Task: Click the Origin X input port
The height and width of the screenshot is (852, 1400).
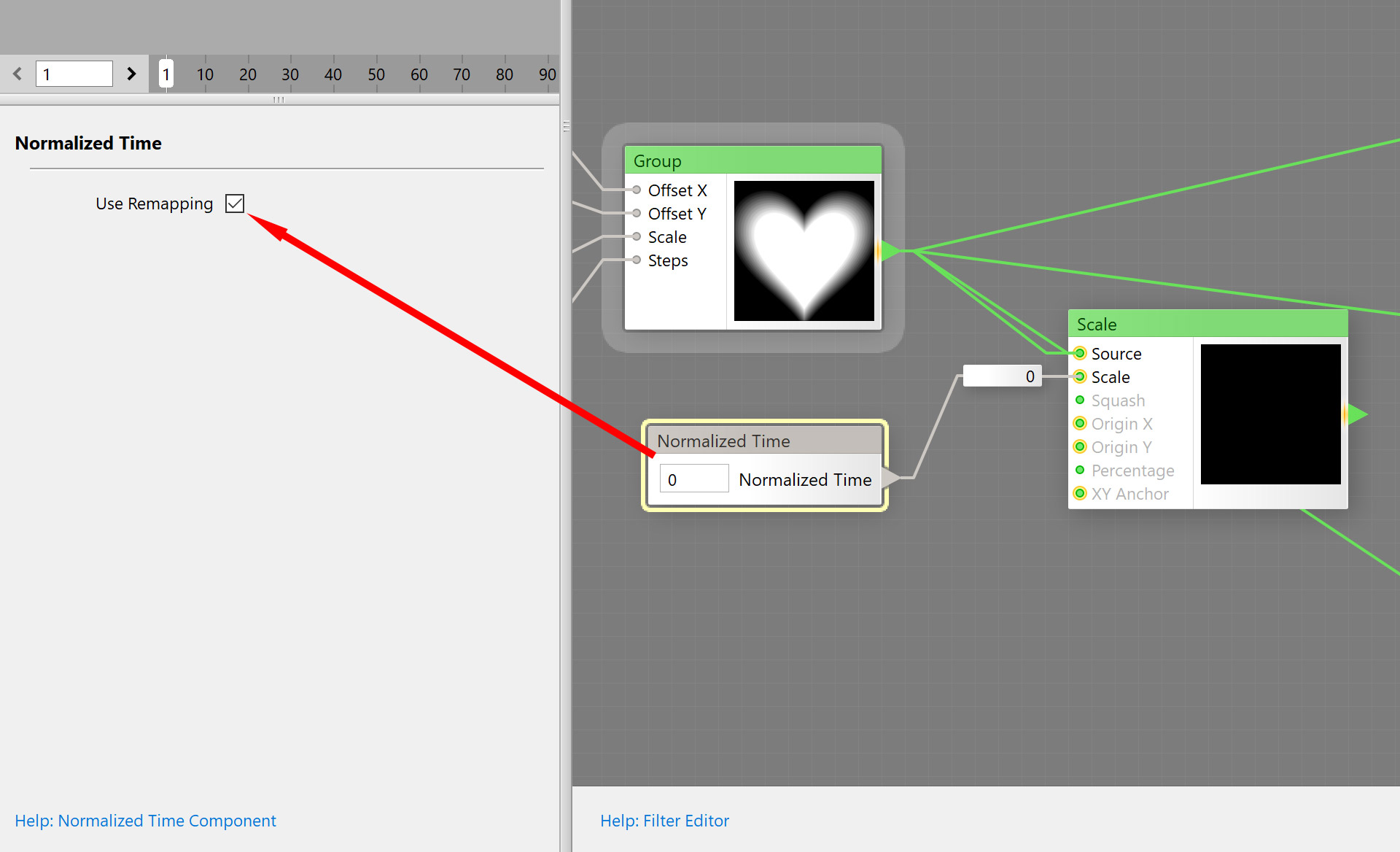Action: click(1080, 424)
